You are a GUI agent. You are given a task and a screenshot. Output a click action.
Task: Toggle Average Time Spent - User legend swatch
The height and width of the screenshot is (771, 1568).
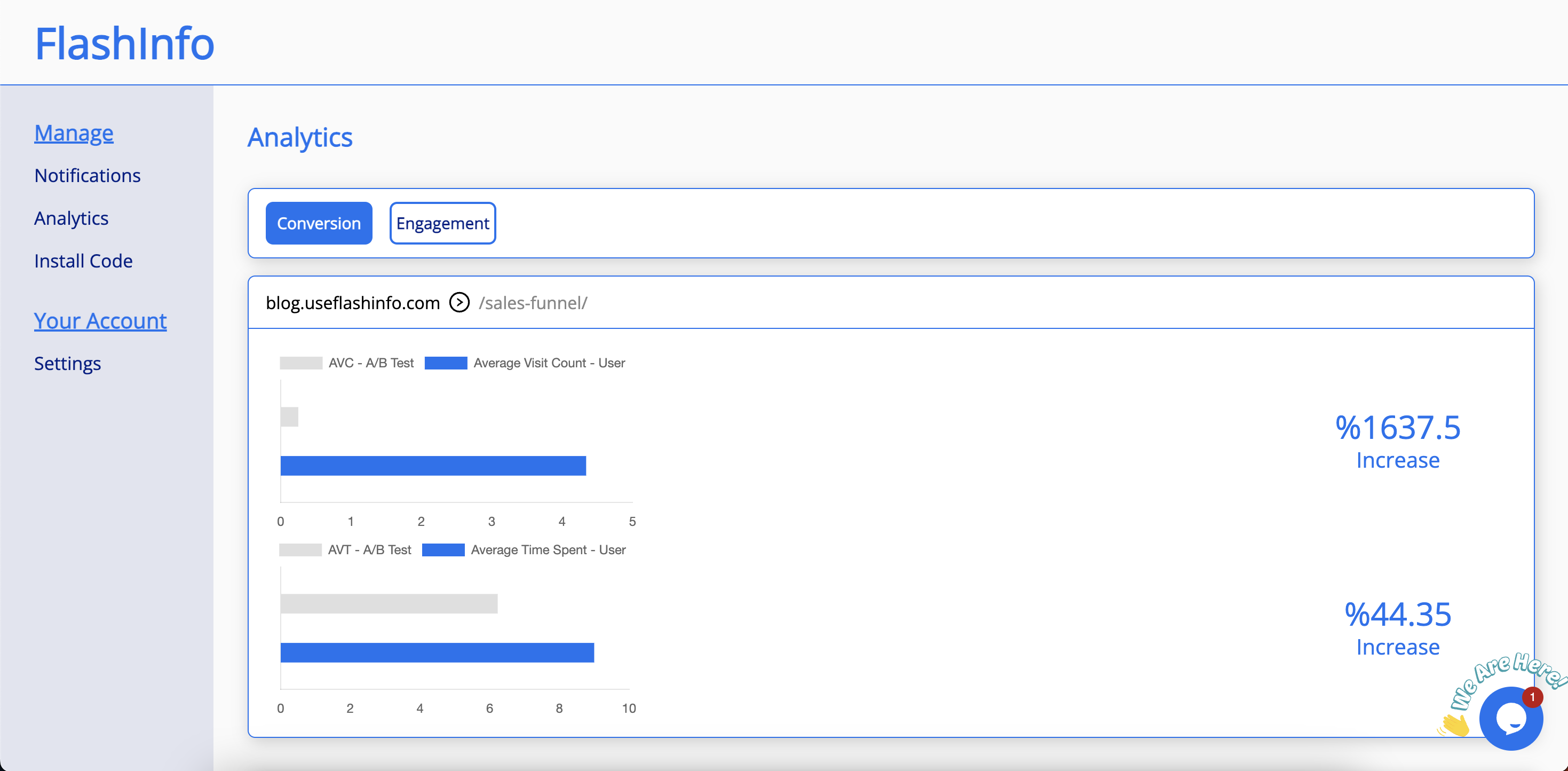[443, 550]
